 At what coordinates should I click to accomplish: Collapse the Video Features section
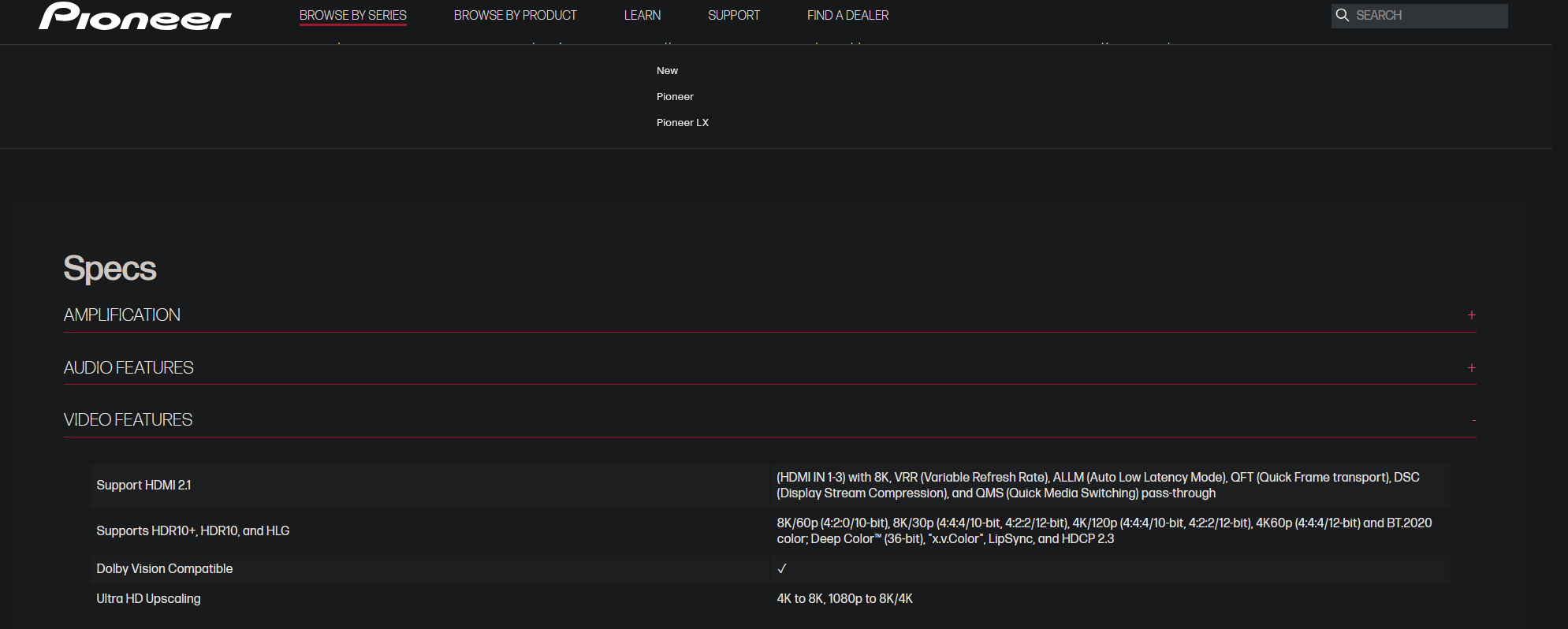click(x=769, y=419)
